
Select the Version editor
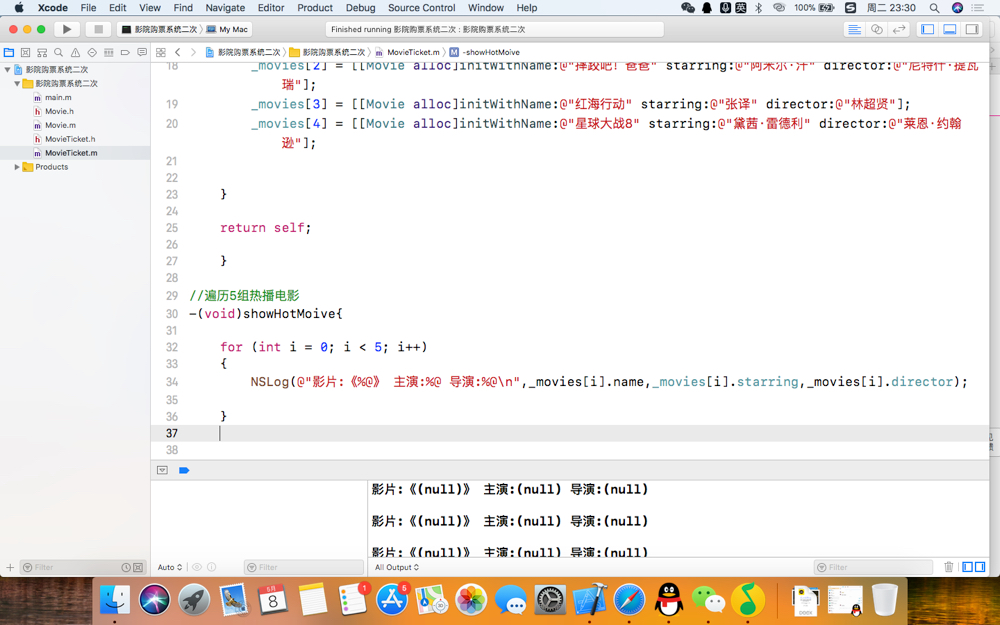tap(899, 29)
